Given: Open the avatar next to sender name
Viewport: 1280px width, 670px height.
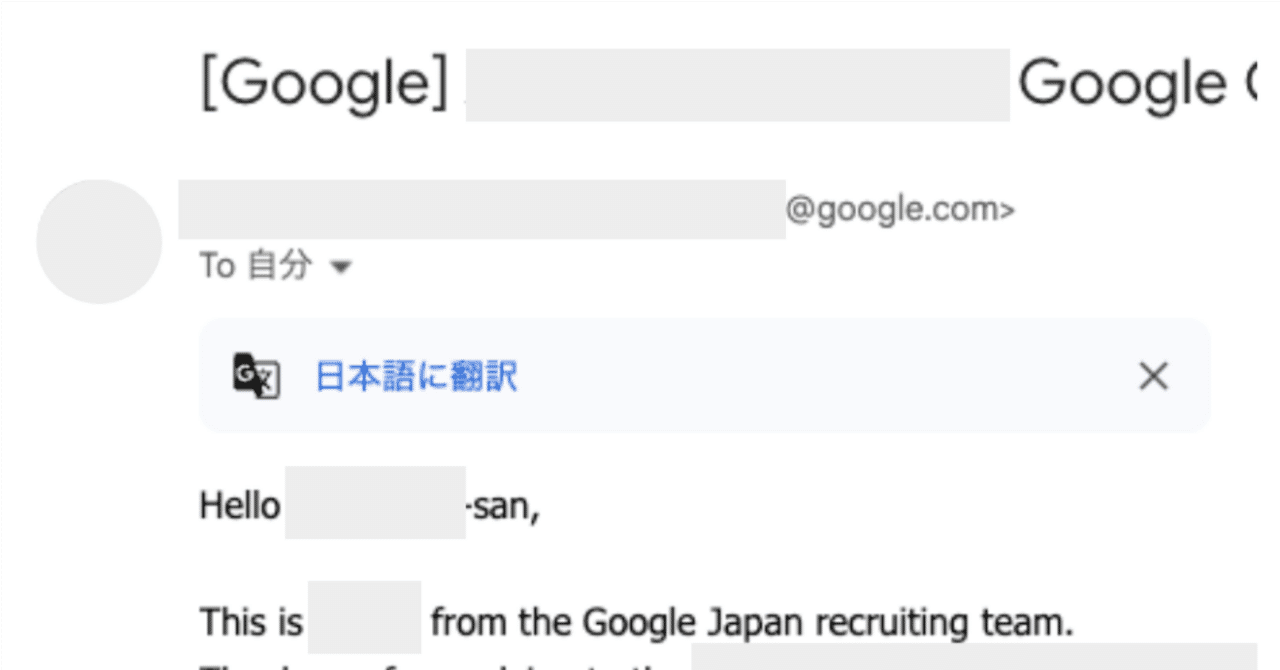Looking at the screenshot, I should (x=98, y=241).
